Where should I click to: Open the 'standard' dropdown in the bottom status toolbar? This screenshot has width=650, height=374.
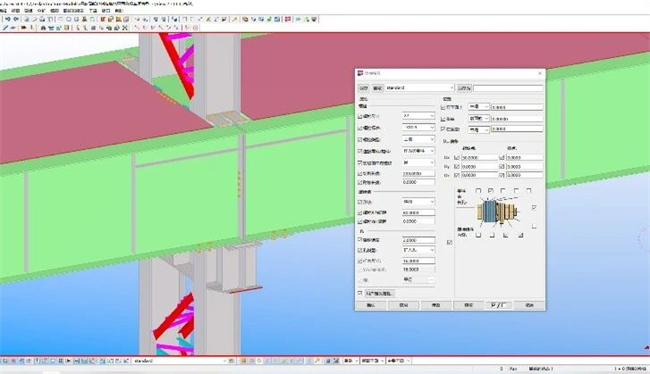coord(180,361)
